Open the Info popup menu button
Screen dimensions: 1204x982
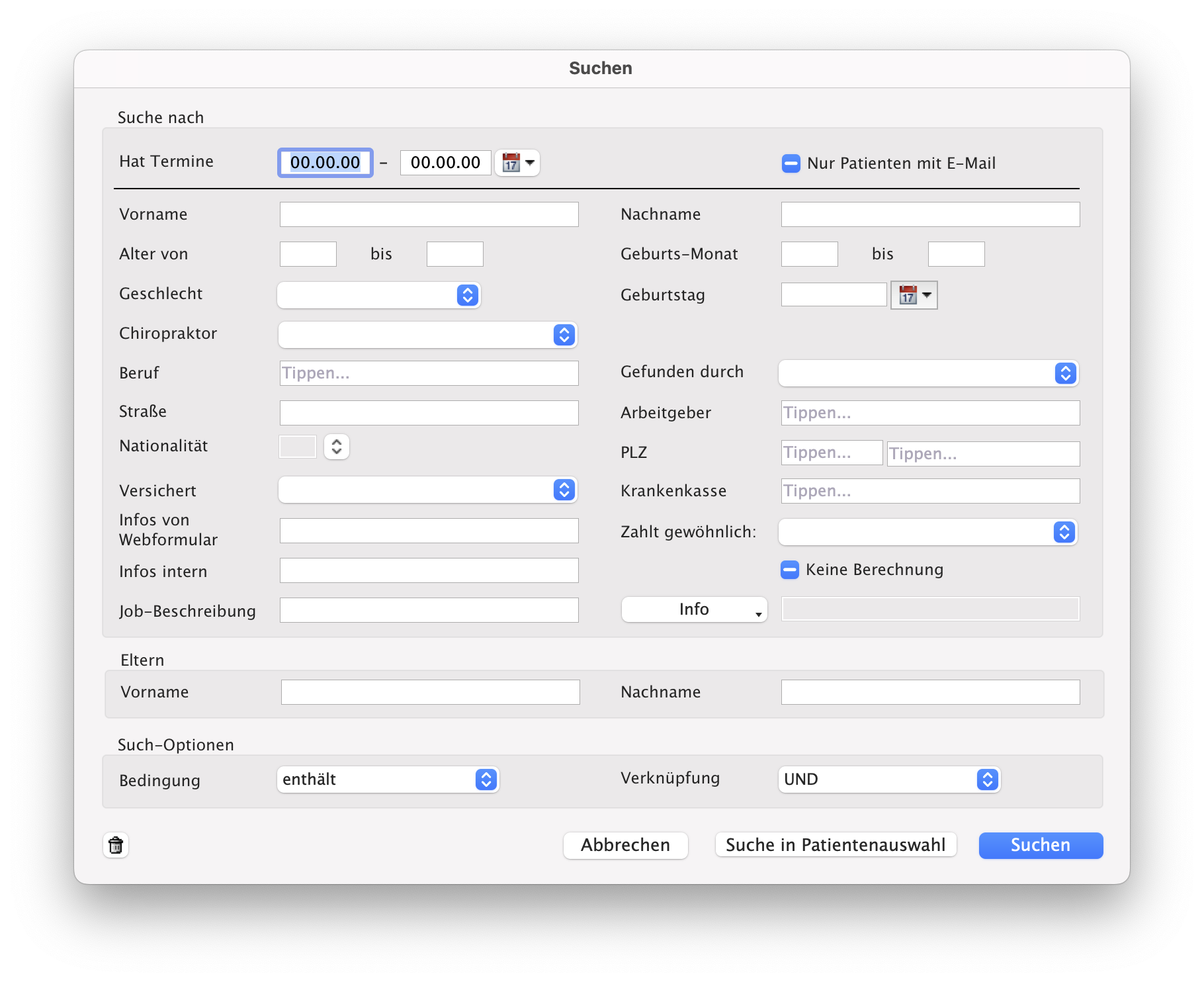694,609
